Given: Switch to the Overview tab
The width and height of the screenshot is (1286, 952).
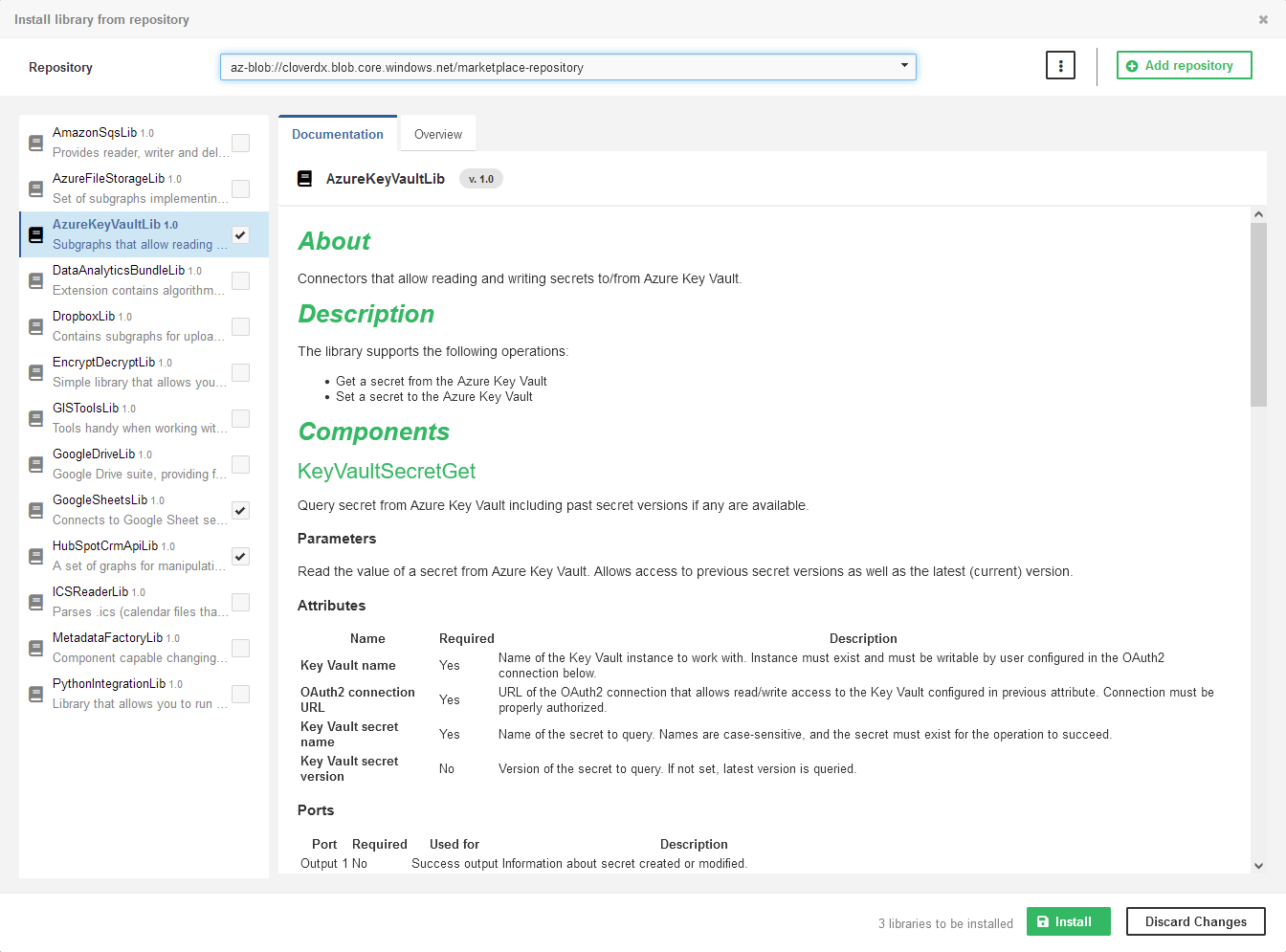Looking at the screenshot, I should 438,134.
